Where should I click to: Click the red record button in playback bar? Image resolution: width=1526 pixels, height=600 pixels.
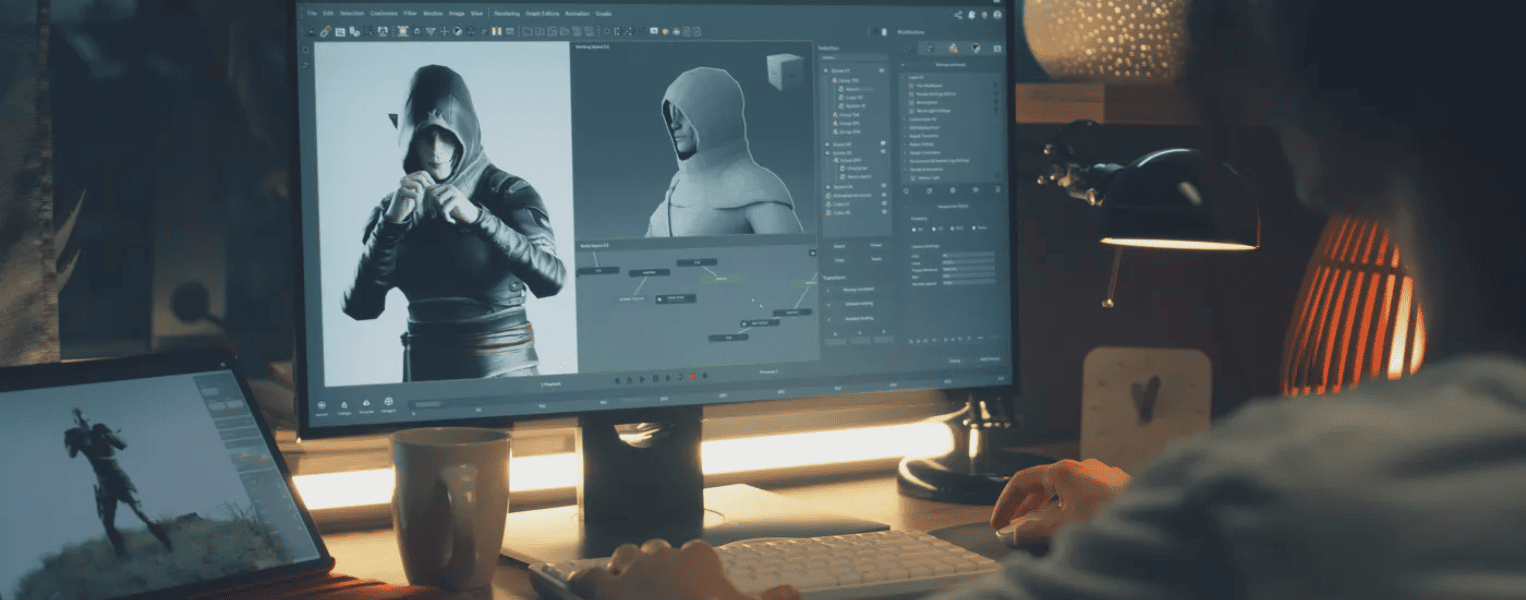pyautogui.click(x=692, y=378)
